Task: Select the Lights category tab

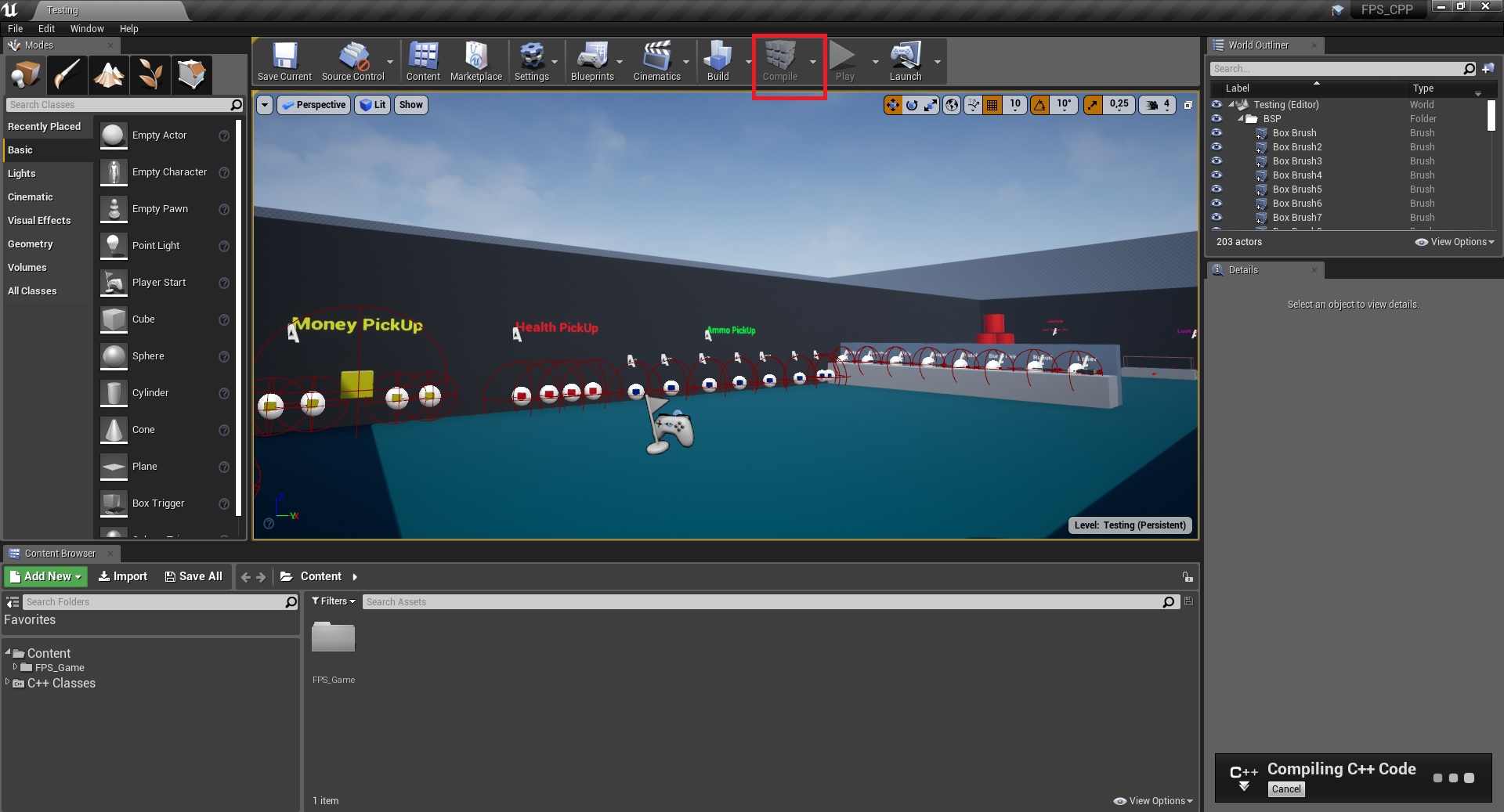Action: (22, 174)
